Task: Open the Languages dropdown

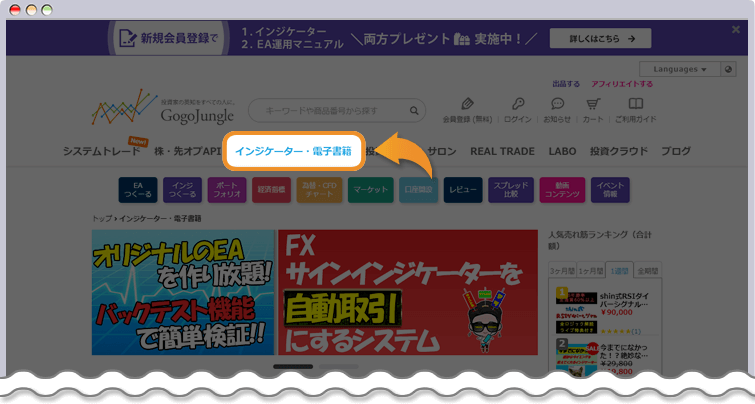Action: coord(680,69)
